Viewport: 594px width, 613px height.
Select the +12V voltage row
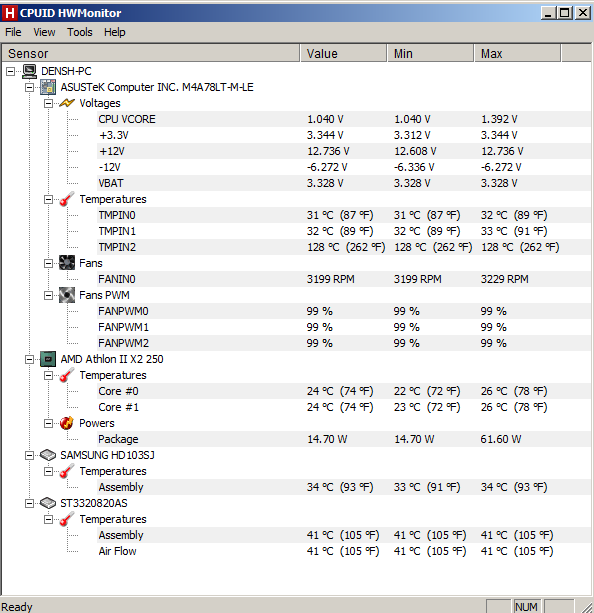(x=344, y=151)
